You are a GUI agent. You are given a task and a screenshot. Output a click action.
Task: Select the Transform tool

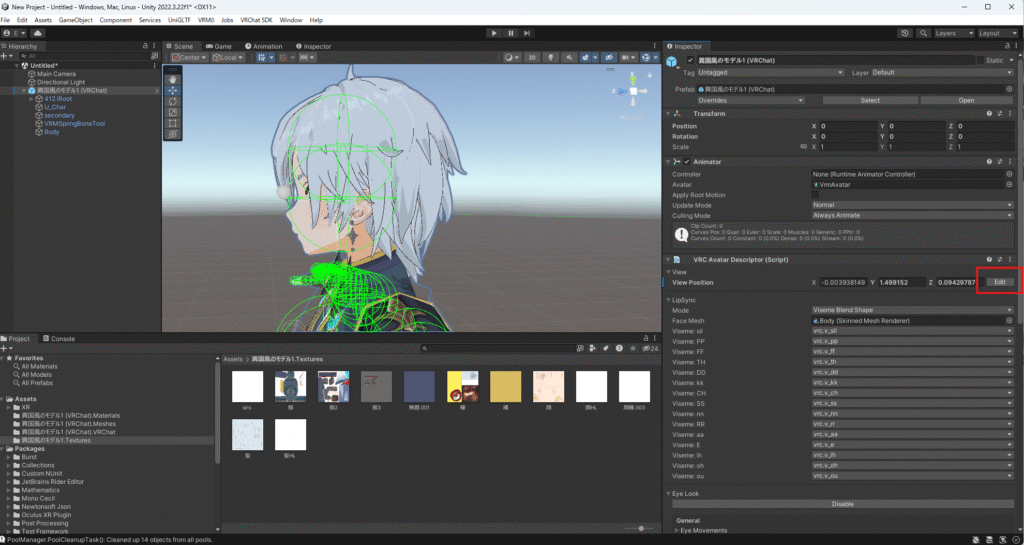tap(172, 134)
